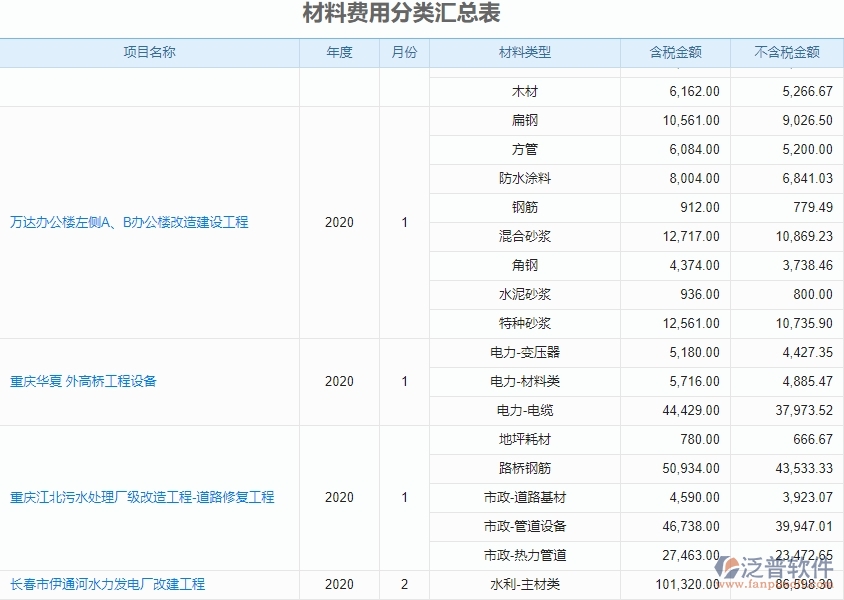The width and height of the screenshot is (844, 600).
Task: Click the 年度 column header
Action: coord(339,53)
